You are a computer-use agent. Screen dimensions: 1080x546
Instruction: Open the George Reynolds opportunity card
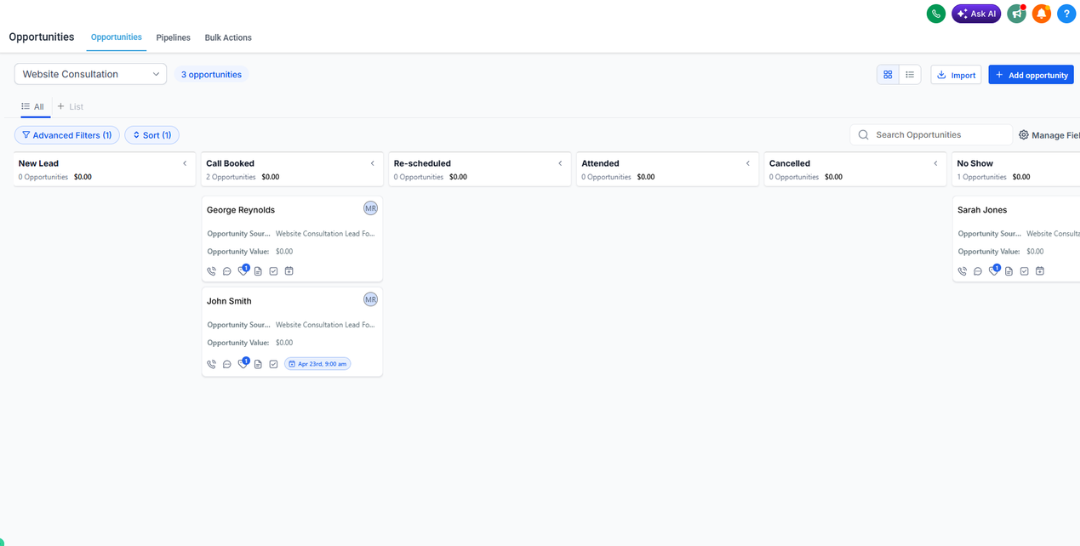click(x=292, y=239)
